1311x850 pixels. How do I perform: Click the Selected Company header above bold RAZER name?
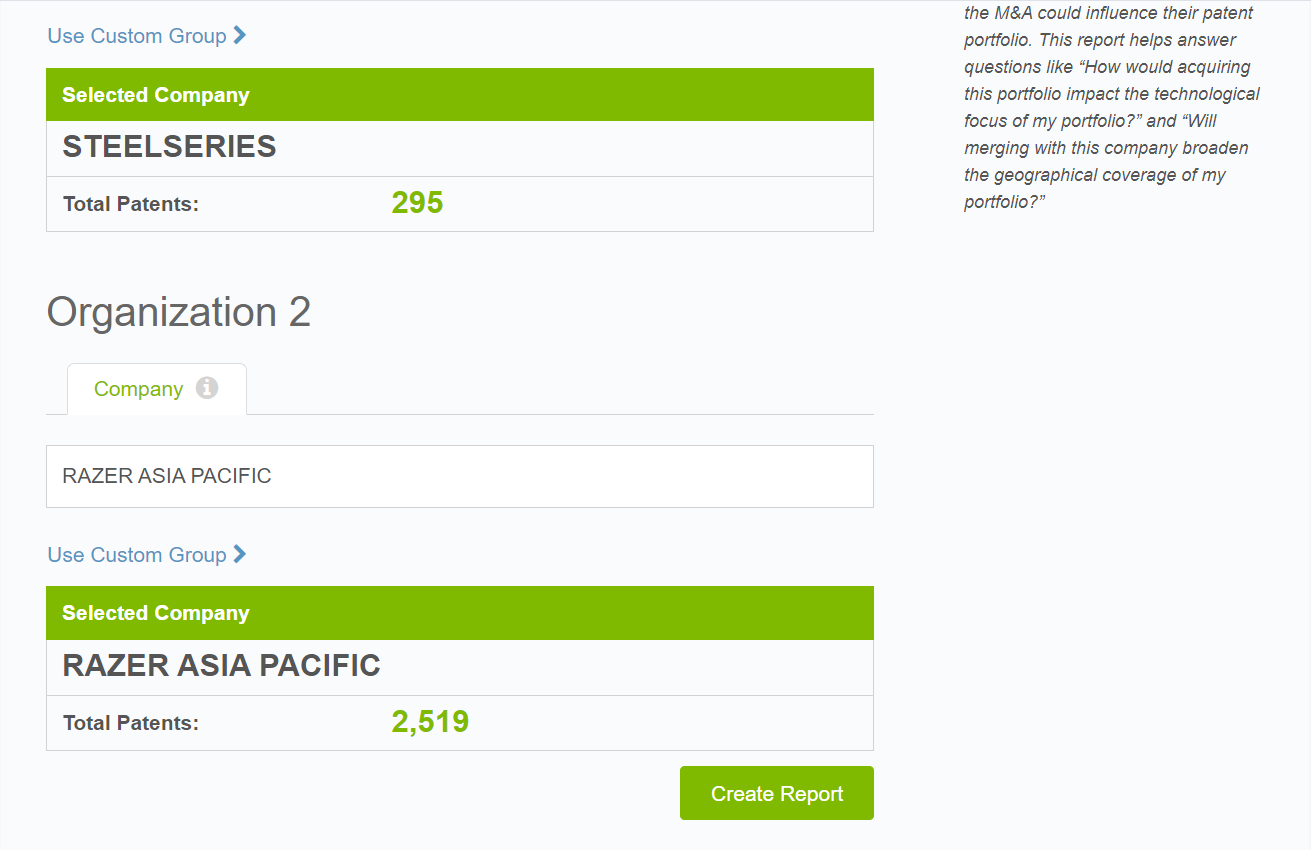pyautogui.click(x=155, y=613)
